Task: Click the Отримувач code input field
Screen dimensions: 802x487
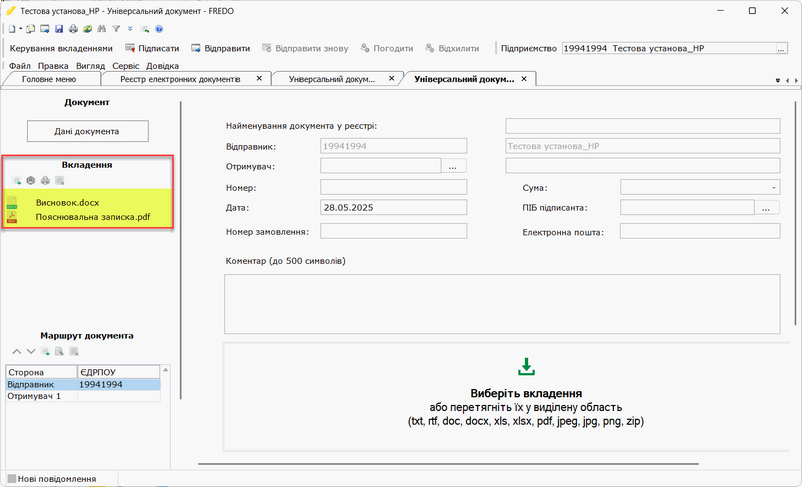Action: pyautogui.click(x=381, y=166)
